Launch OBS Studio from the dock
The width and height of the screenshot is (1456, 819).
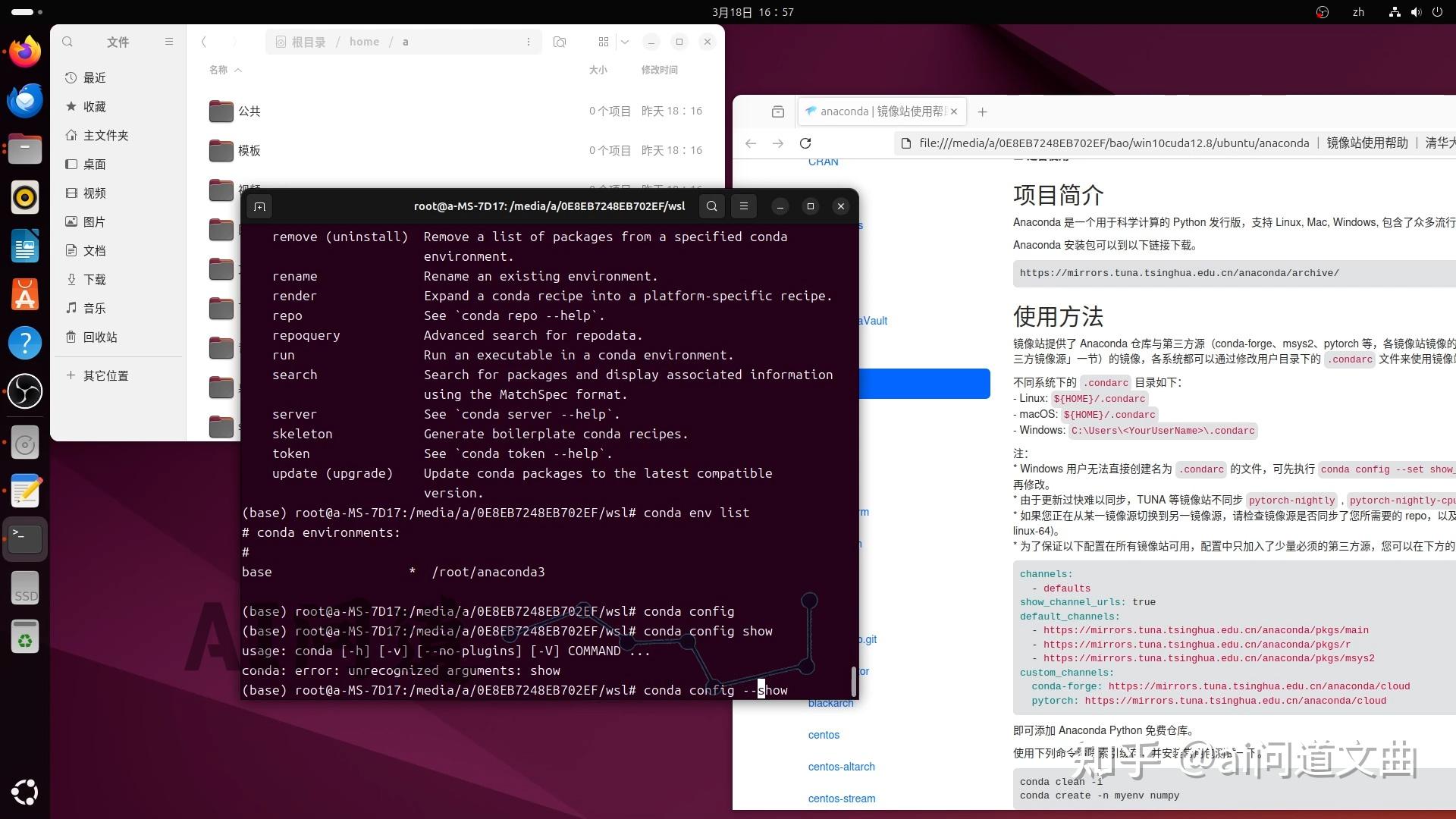pos(25,391)
